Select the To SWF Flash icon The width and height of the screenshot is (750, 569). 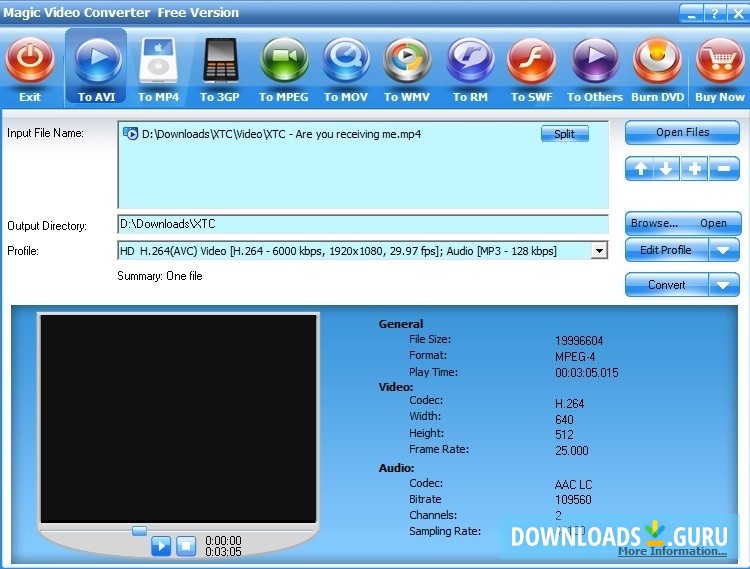tap(531, 61)
